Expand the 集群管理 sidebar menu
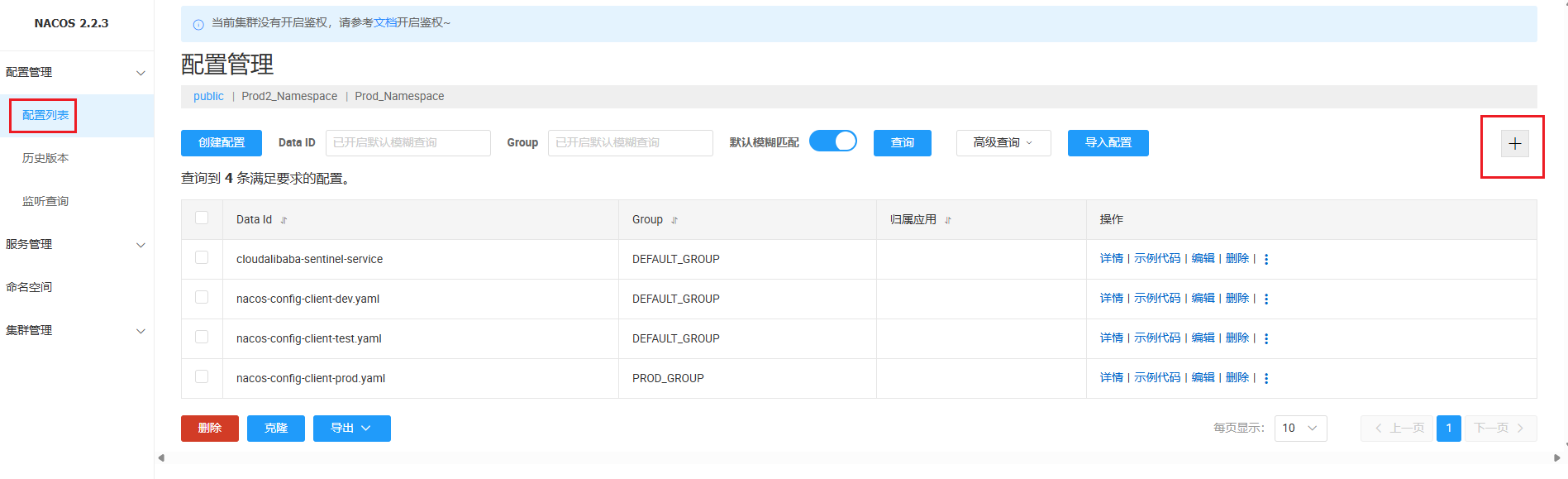The width and height of the screenshot is (1568, 479). (76, 331)
